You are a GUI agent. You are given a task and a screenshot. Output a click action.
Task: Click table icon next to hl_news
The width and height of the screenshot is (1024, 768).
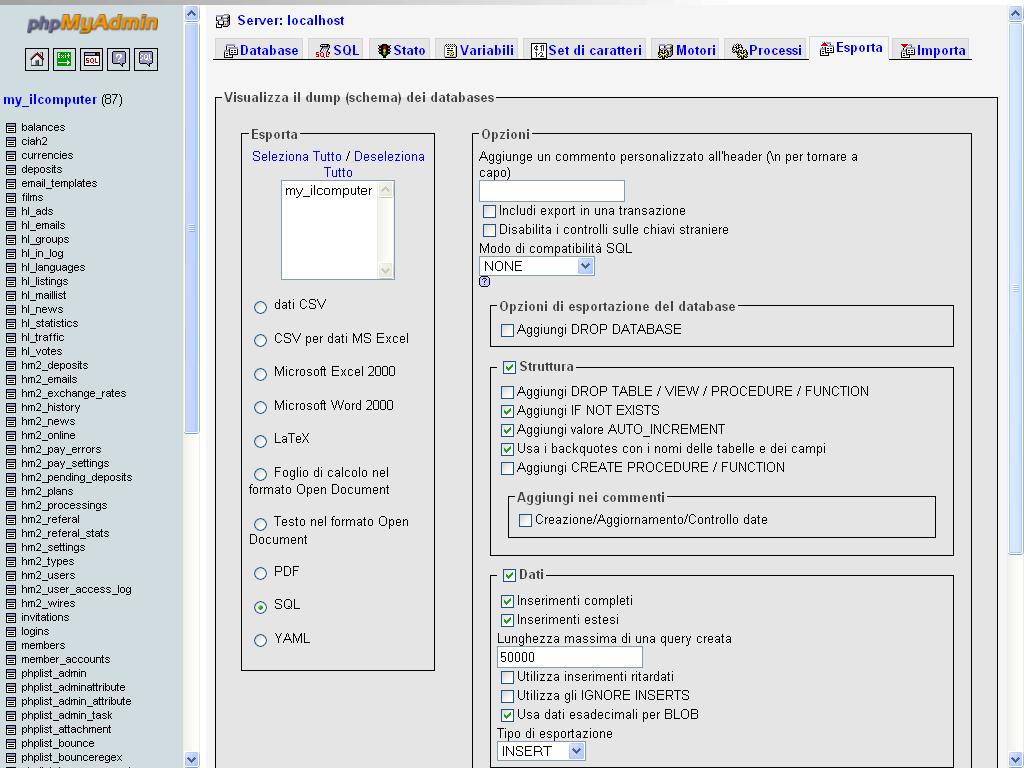10,310
